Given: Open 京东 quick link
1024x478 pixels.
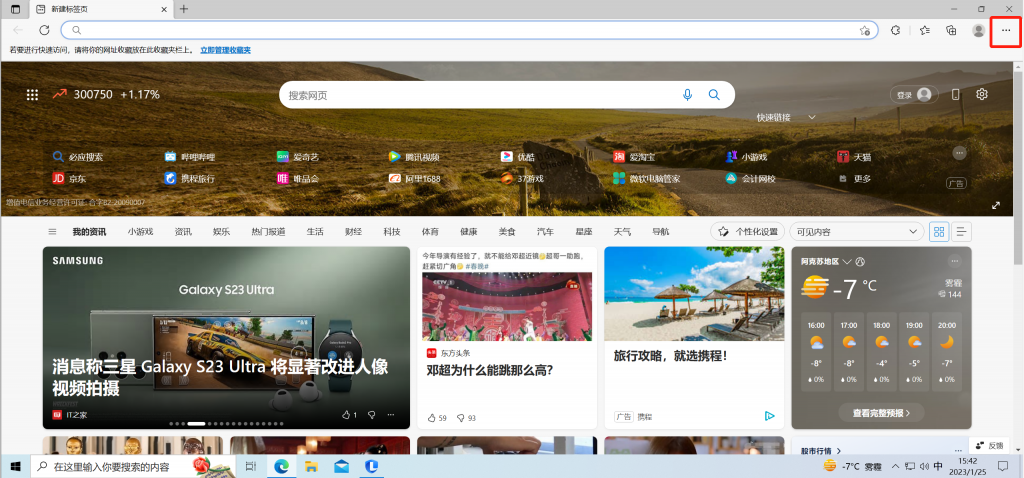Looking at the screenshot, I should [x=69, y=178].
